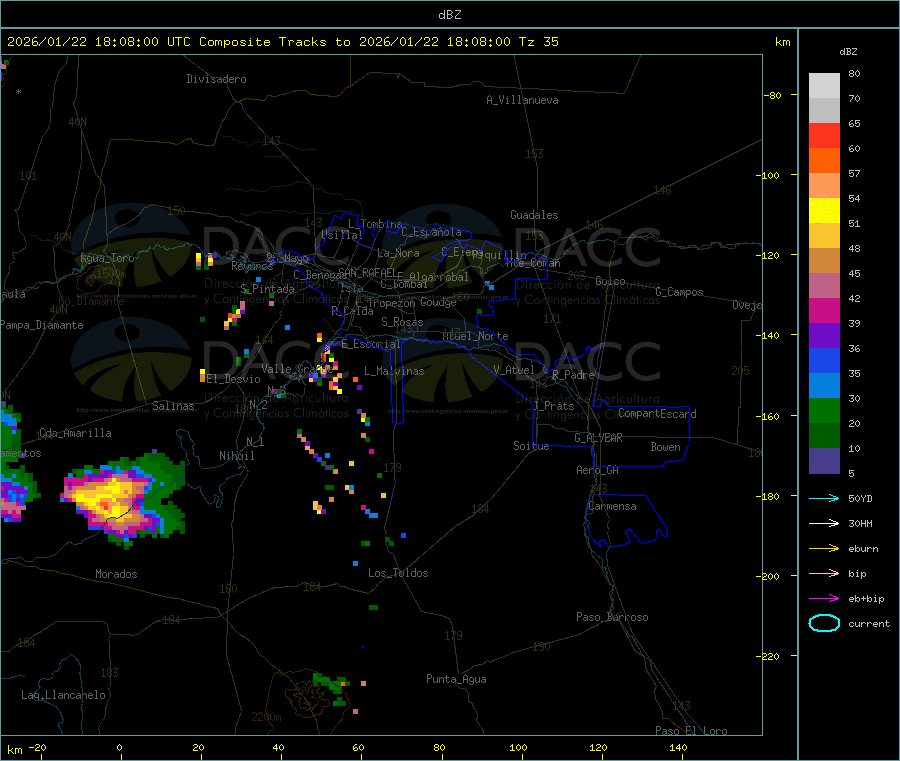Click the Guadales map label
The width and height of the screenshot is (900, 761).
click(534, 215)
